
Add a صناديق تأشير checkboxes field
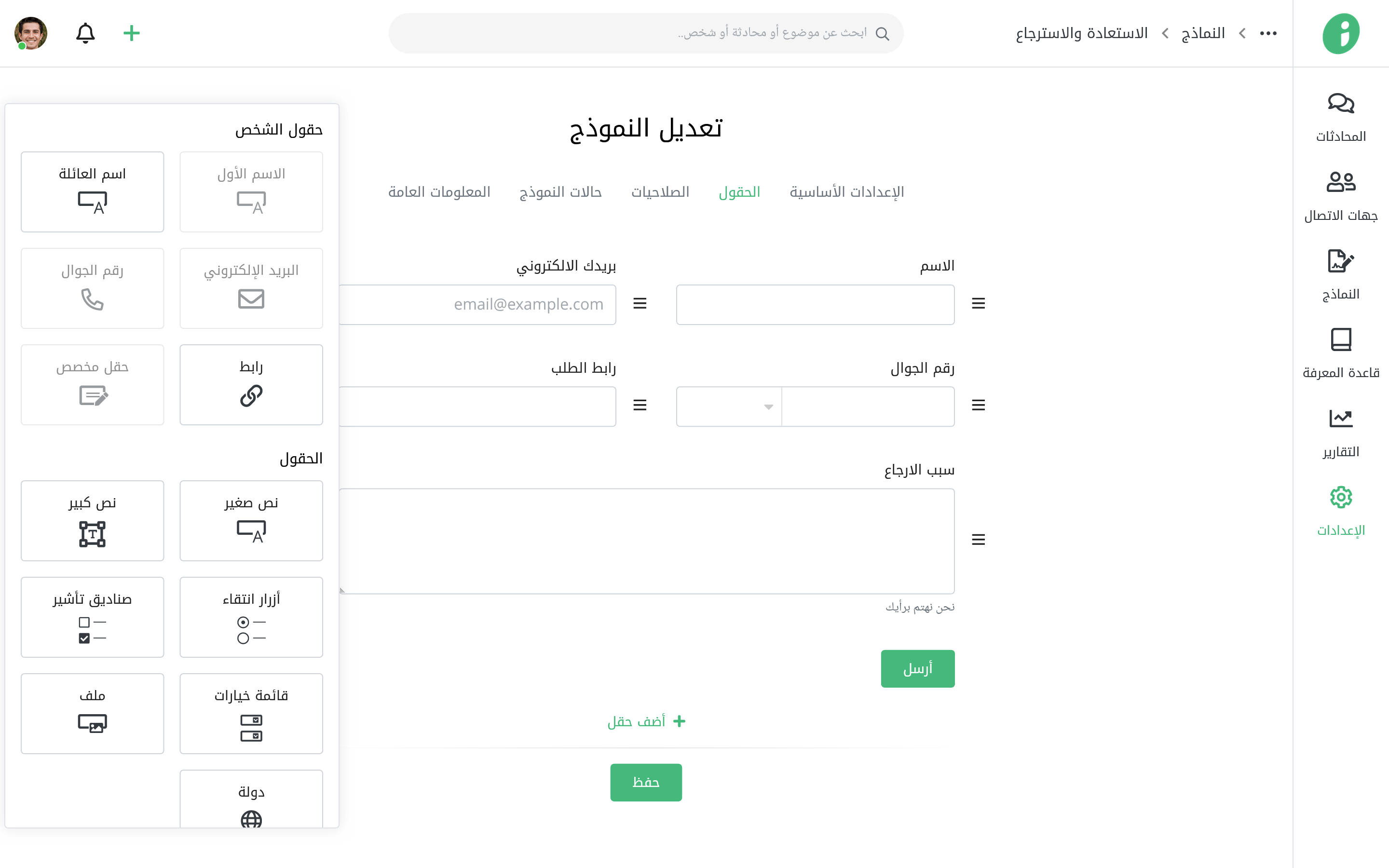pos(93,617)
